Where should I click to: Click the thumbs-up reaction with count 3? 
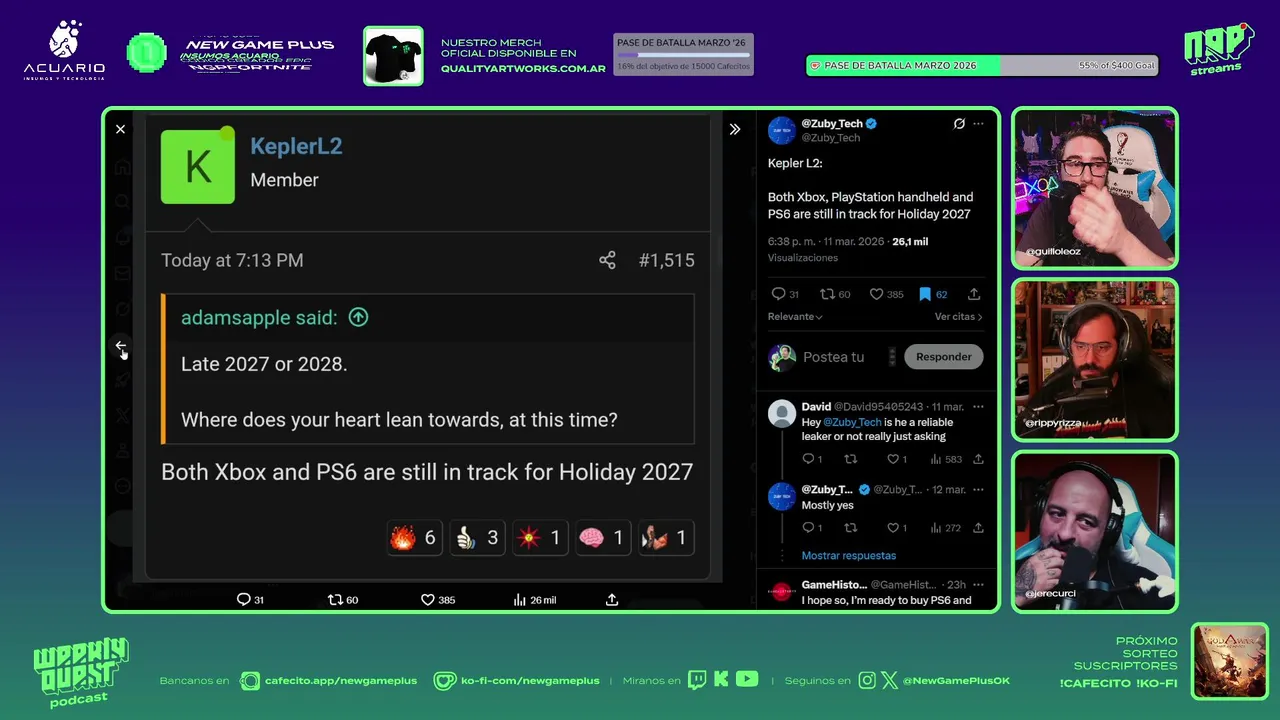point(476,538)
